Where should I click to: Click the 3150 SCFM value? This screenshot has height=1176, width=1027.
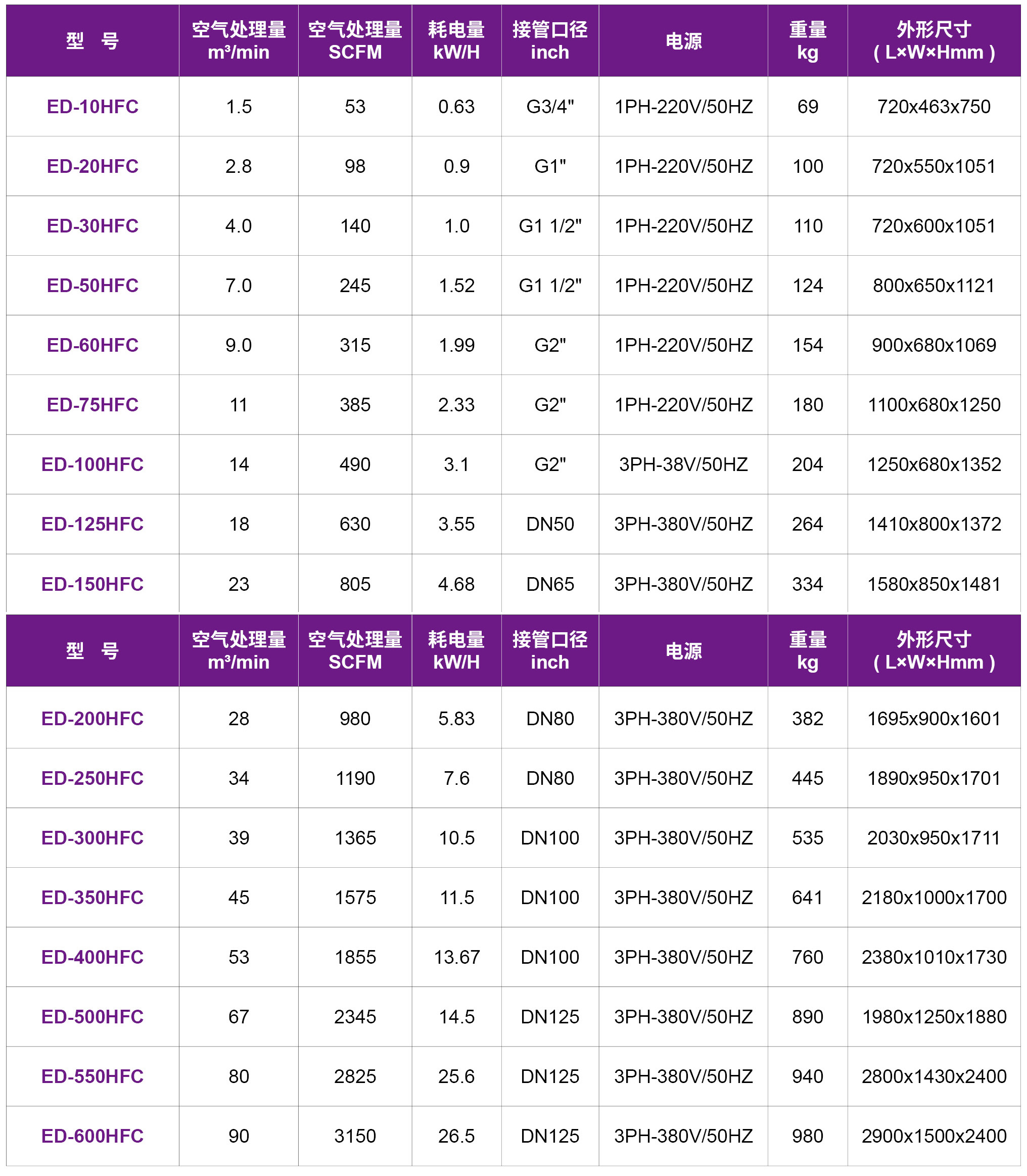tap(355, 1136)
